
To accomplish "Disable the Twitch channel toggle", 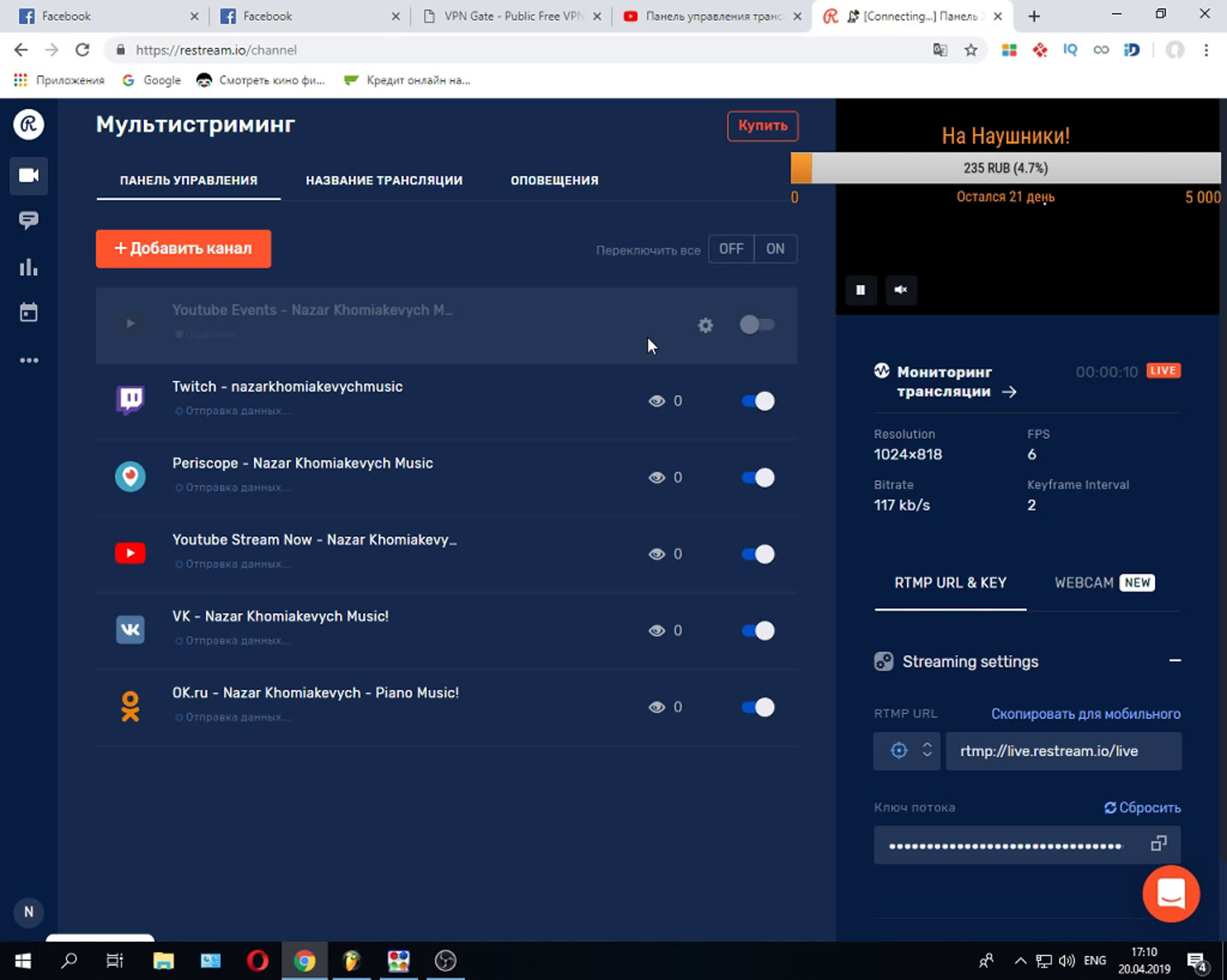I will point(758,401).
